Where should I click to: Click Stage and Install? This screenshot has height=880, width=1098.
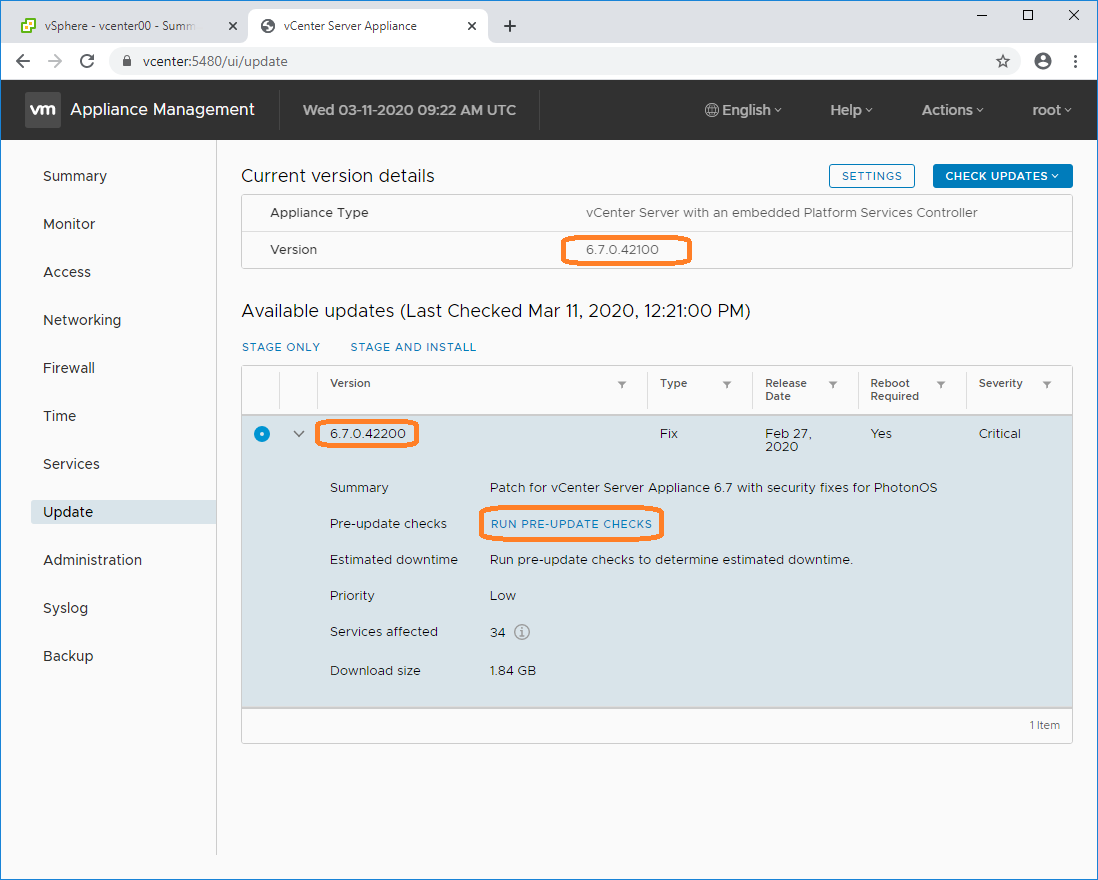tap(413, 347)
